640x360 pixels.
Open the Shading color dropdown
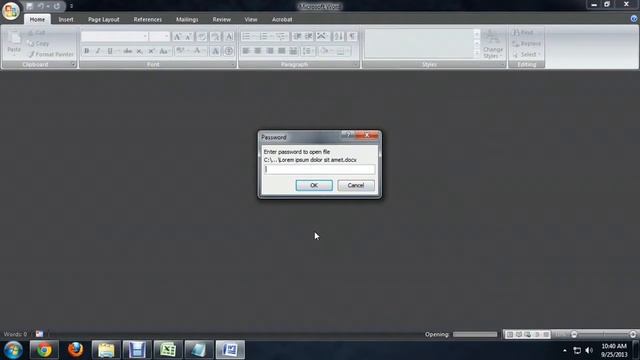tap(325, 51)
